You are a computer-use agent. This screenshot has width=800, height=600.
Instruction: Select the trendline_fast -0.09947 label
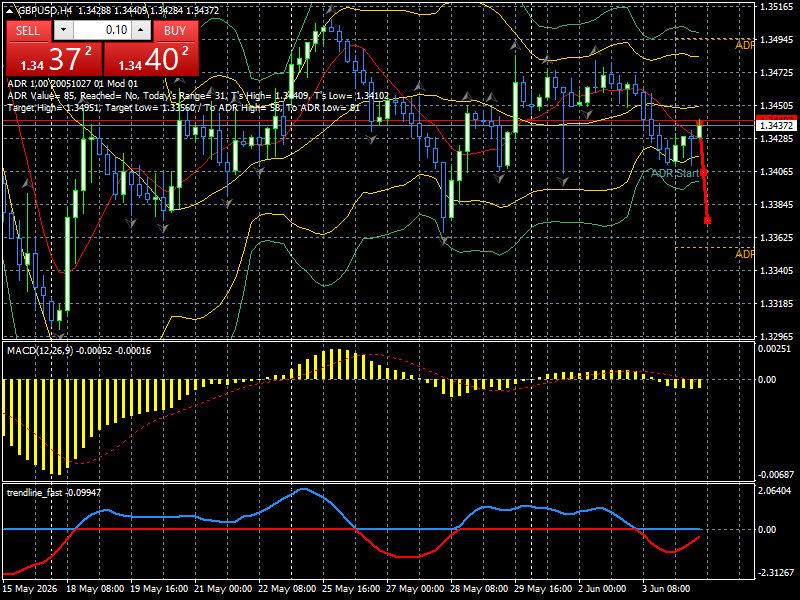coord(54,492)
